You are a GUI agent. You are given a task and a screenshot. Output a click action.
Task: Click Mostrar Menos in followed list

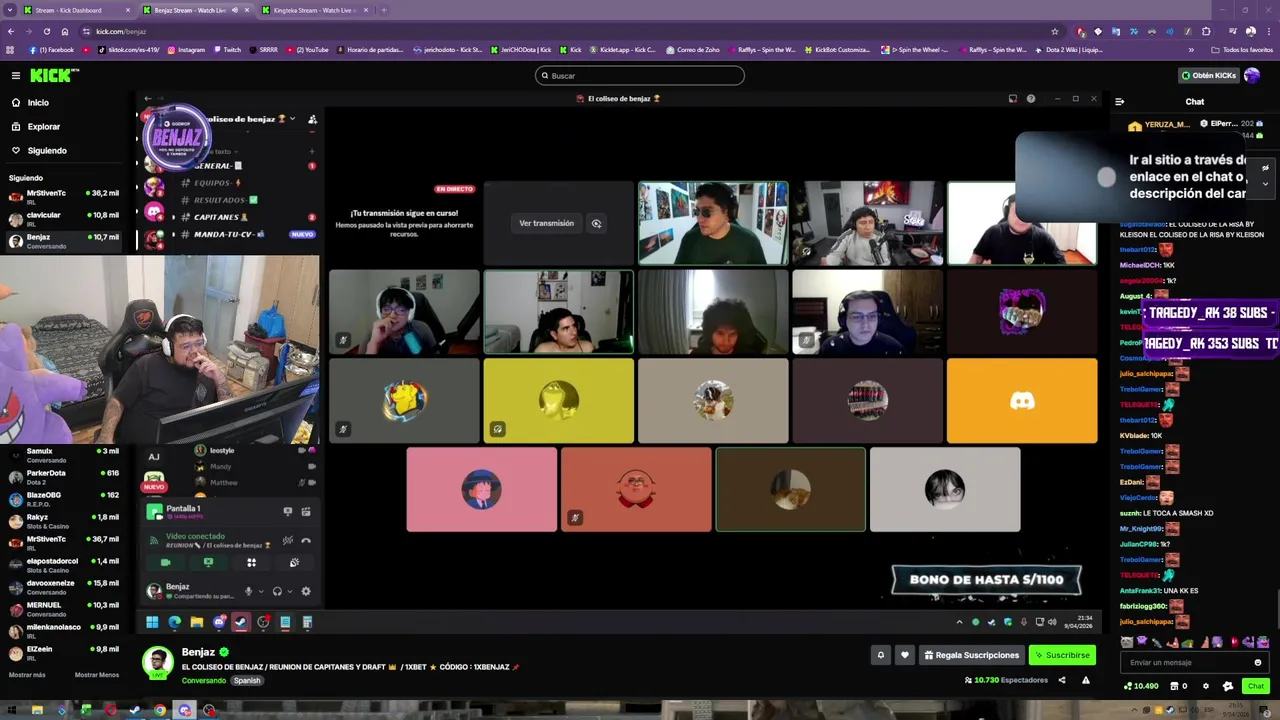tap(97, 675)
